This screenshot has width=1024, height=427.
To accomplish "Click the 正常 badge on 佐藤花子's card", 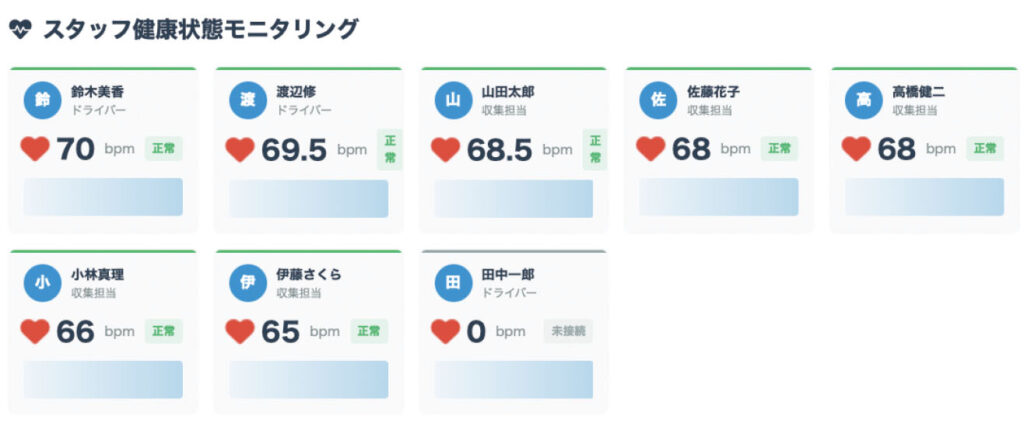I will click(779, 148).
